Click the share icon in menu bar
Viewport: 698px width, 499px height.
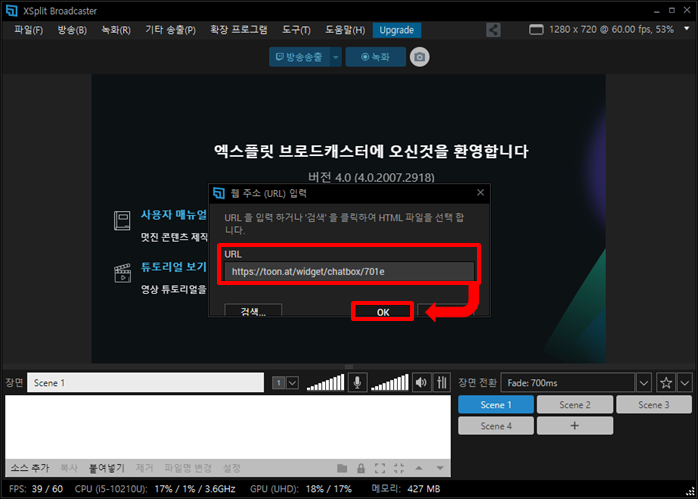click(493, 30)
